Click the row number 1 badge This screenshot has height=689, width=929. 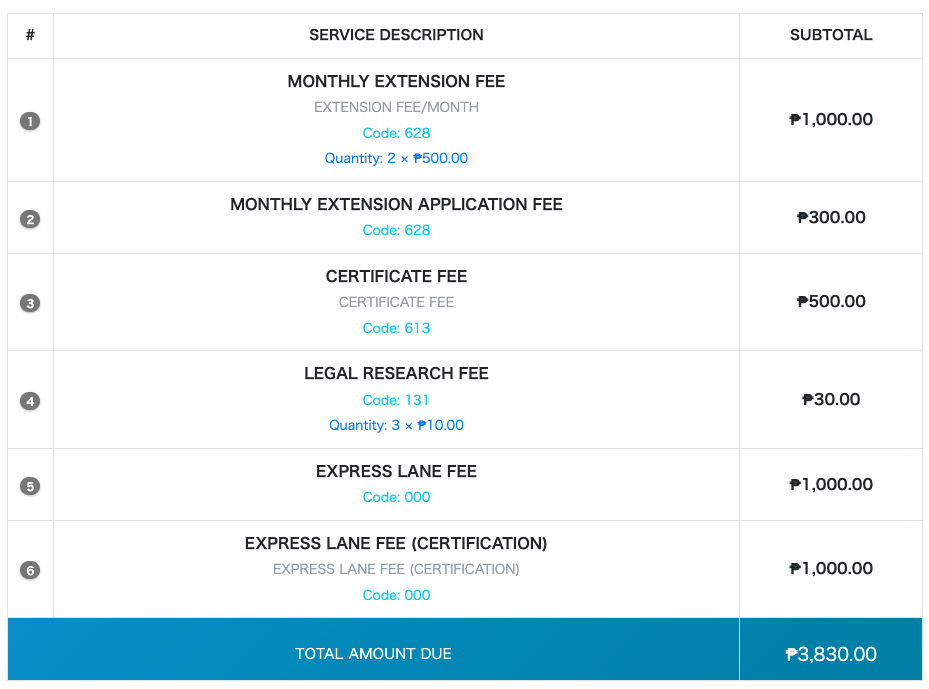30,121
